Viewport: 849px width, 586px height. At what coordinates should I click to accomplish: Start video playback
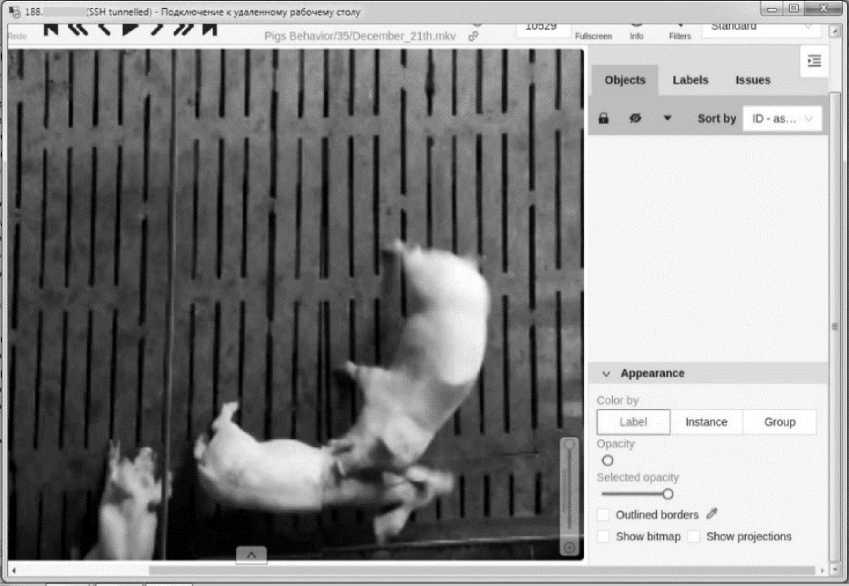(130, 29)
